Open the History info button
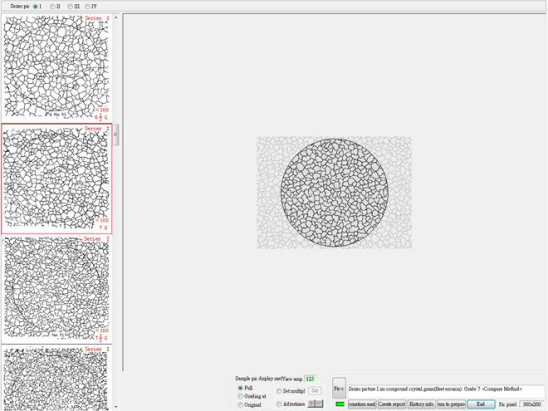Screen dimensions: 548x411 [421, 404]
